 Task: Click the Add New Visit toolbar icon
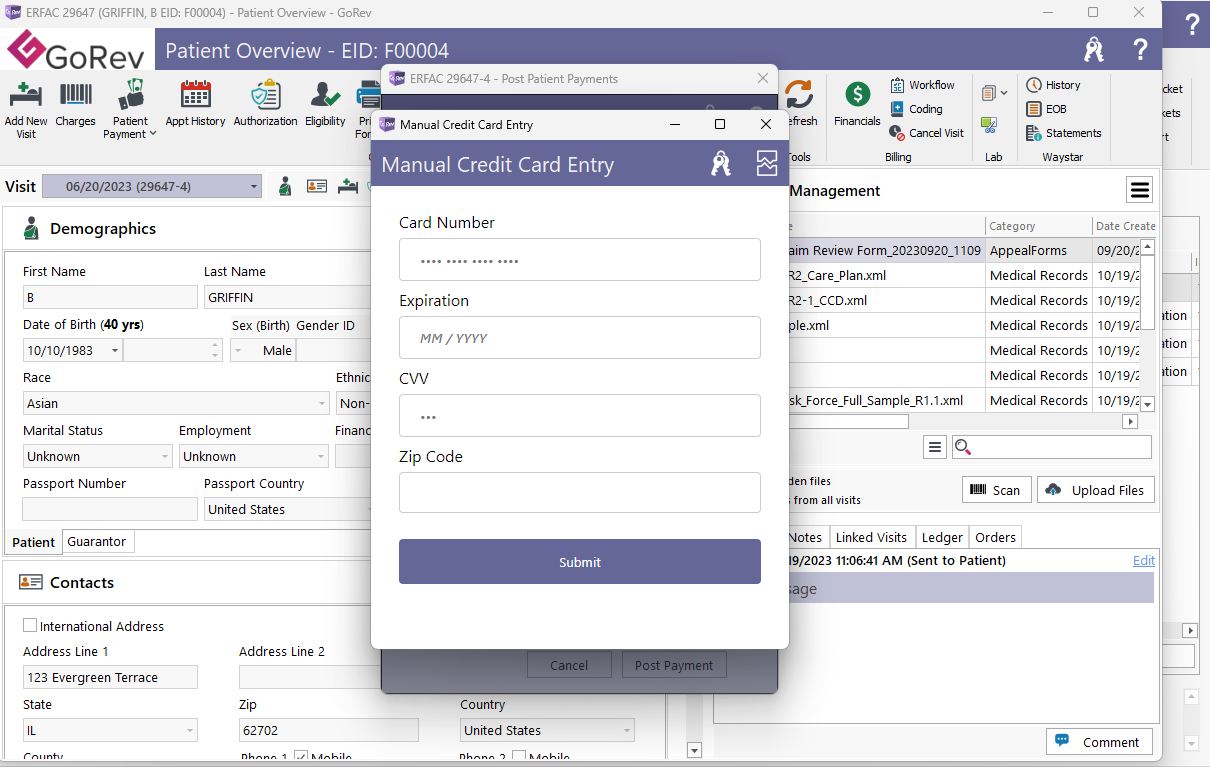(x=26, y=108)
